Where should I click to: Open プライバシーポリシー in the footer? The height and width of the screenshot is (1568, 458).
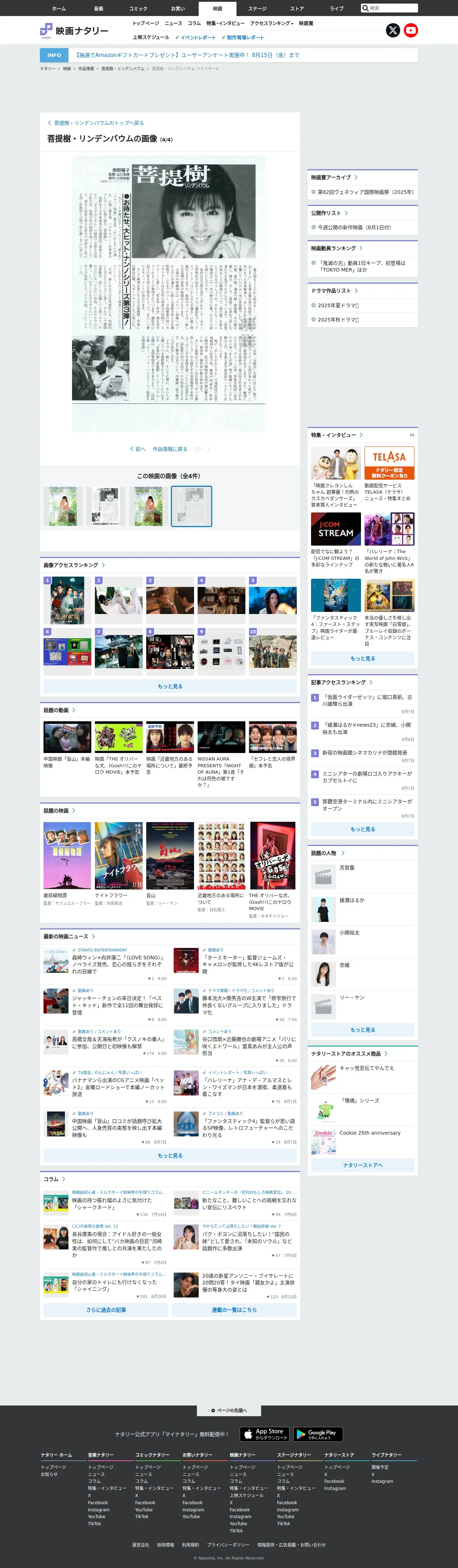click(x=228, y=1545)
